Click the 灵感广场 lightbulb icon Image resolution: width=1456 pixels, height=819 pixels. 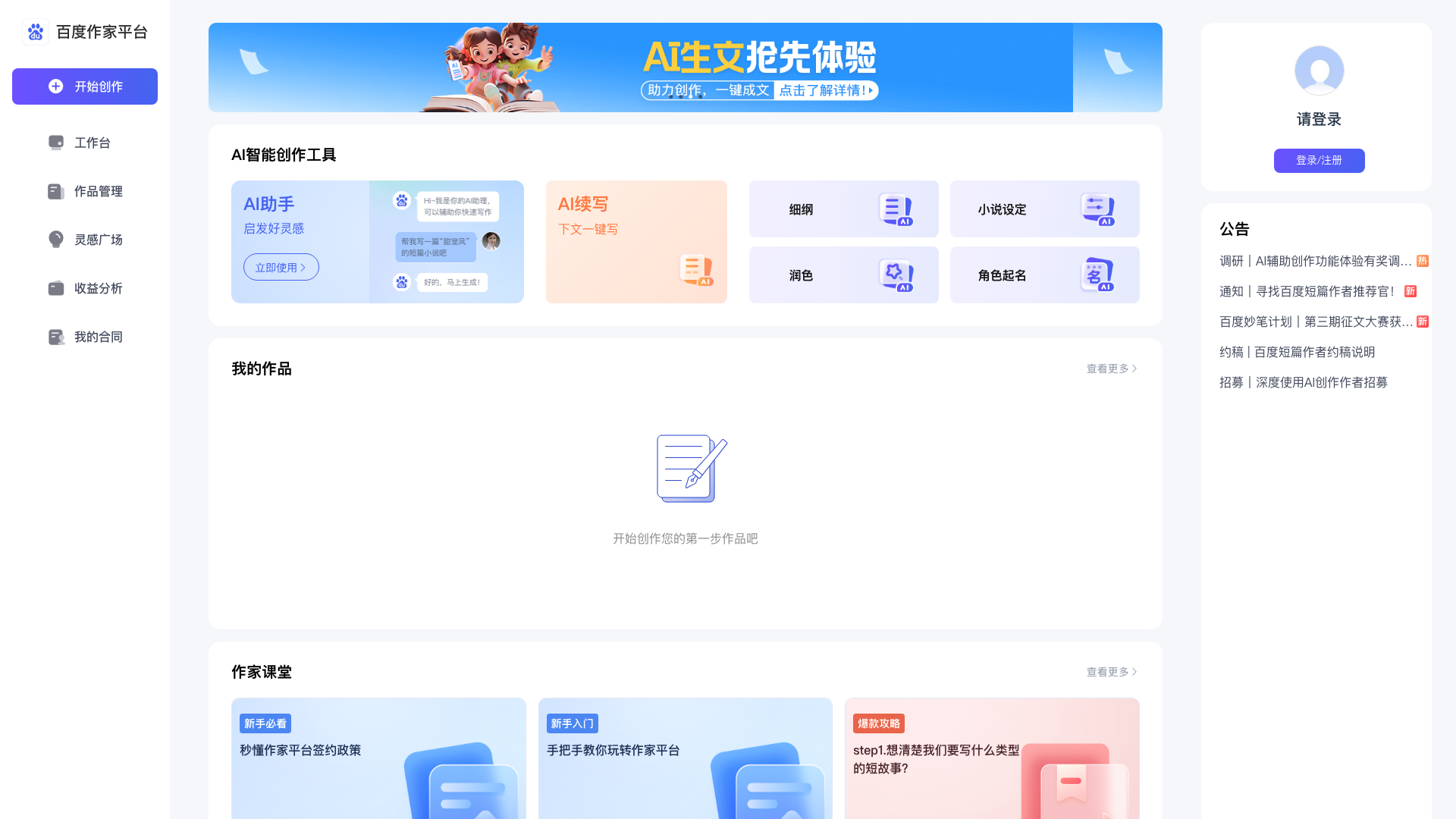[56, 240]
